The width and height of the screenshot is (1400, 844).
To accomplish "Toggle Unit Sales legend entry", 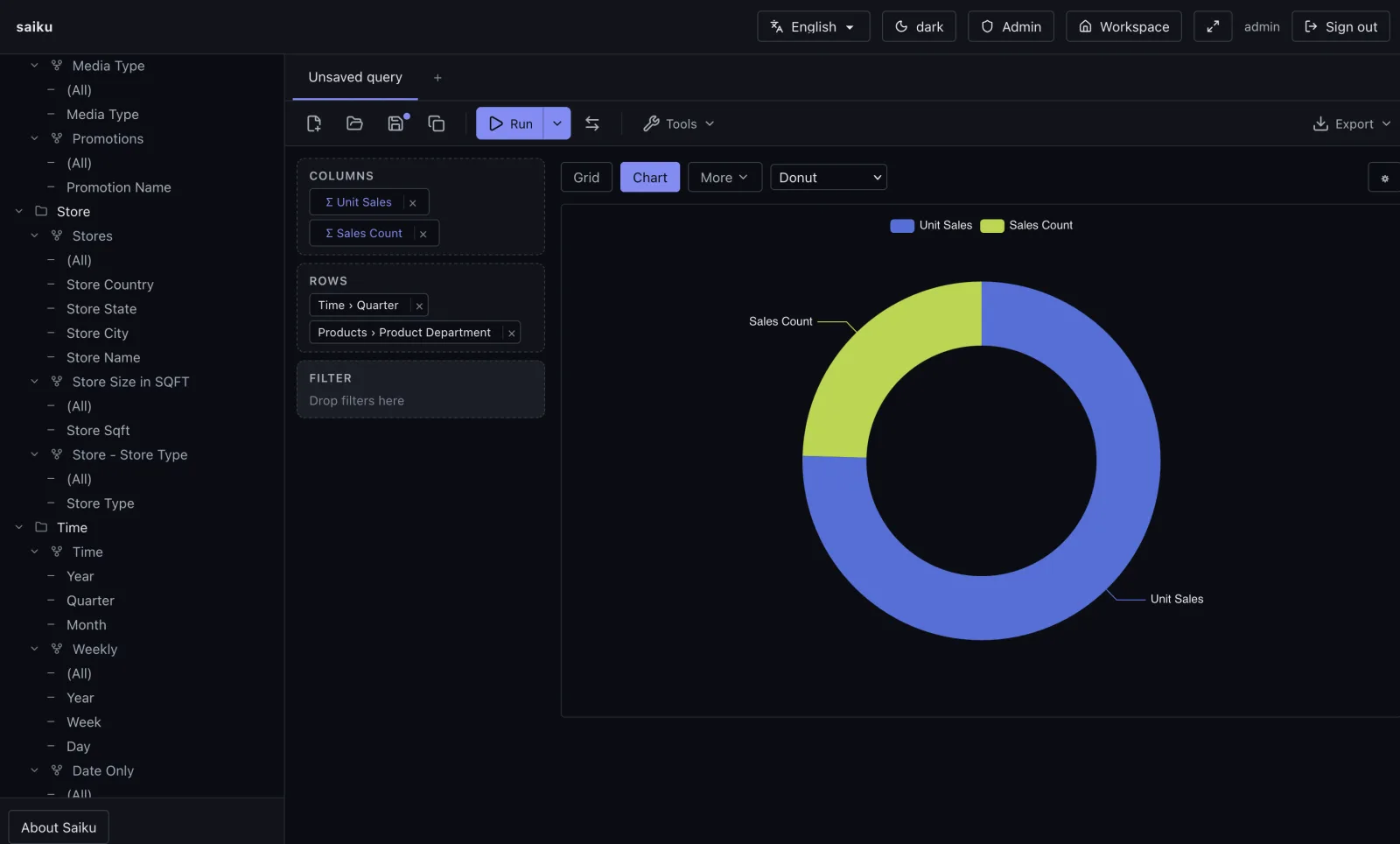I will pyautogui.click(x=932, y=225).
